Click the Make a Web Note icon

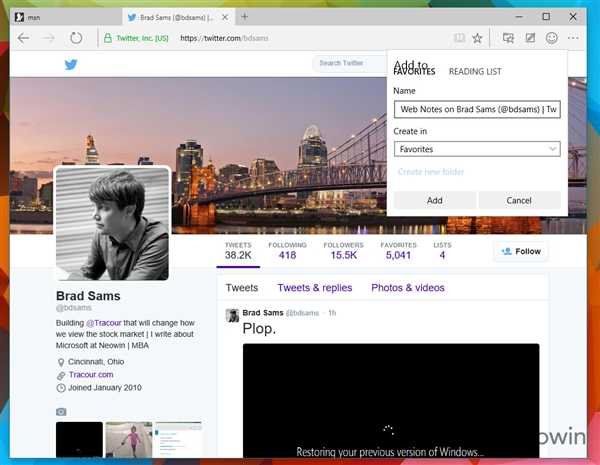pyautogui.click(x=530, y=38)
